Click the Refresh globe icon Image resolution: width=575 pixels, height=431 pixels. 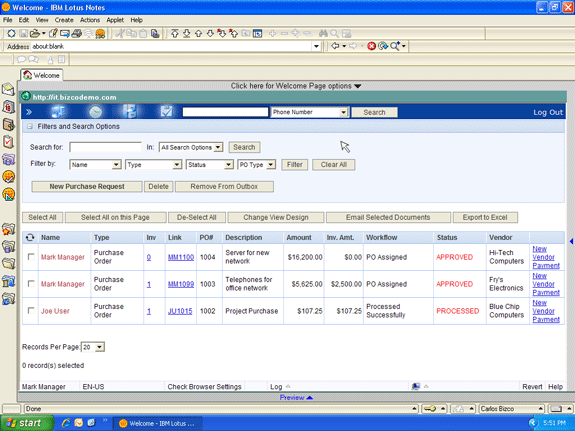383,46
